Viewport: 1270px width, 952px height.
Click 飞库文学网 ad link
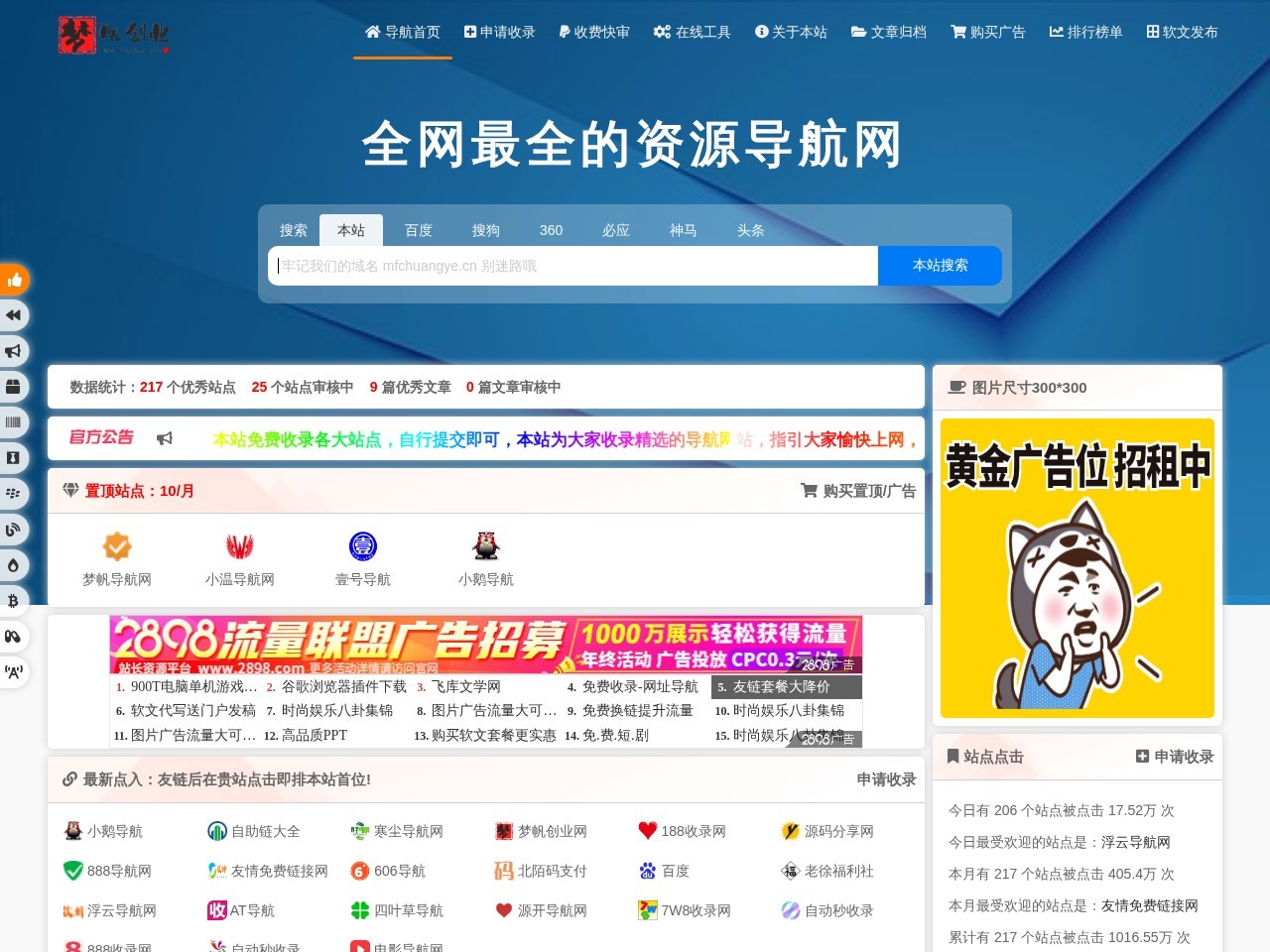[x=466, y=686]
